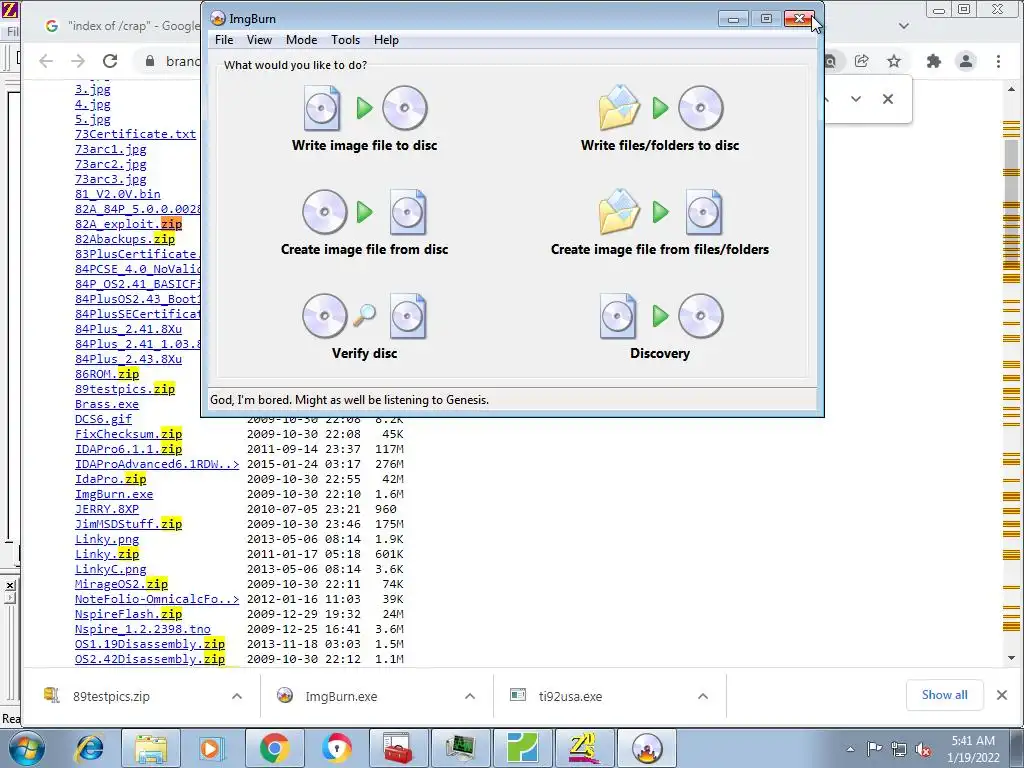Open the Chrome tab search chevron
The width and height of the screenshot is (1024, 768).
coord(904,26)
